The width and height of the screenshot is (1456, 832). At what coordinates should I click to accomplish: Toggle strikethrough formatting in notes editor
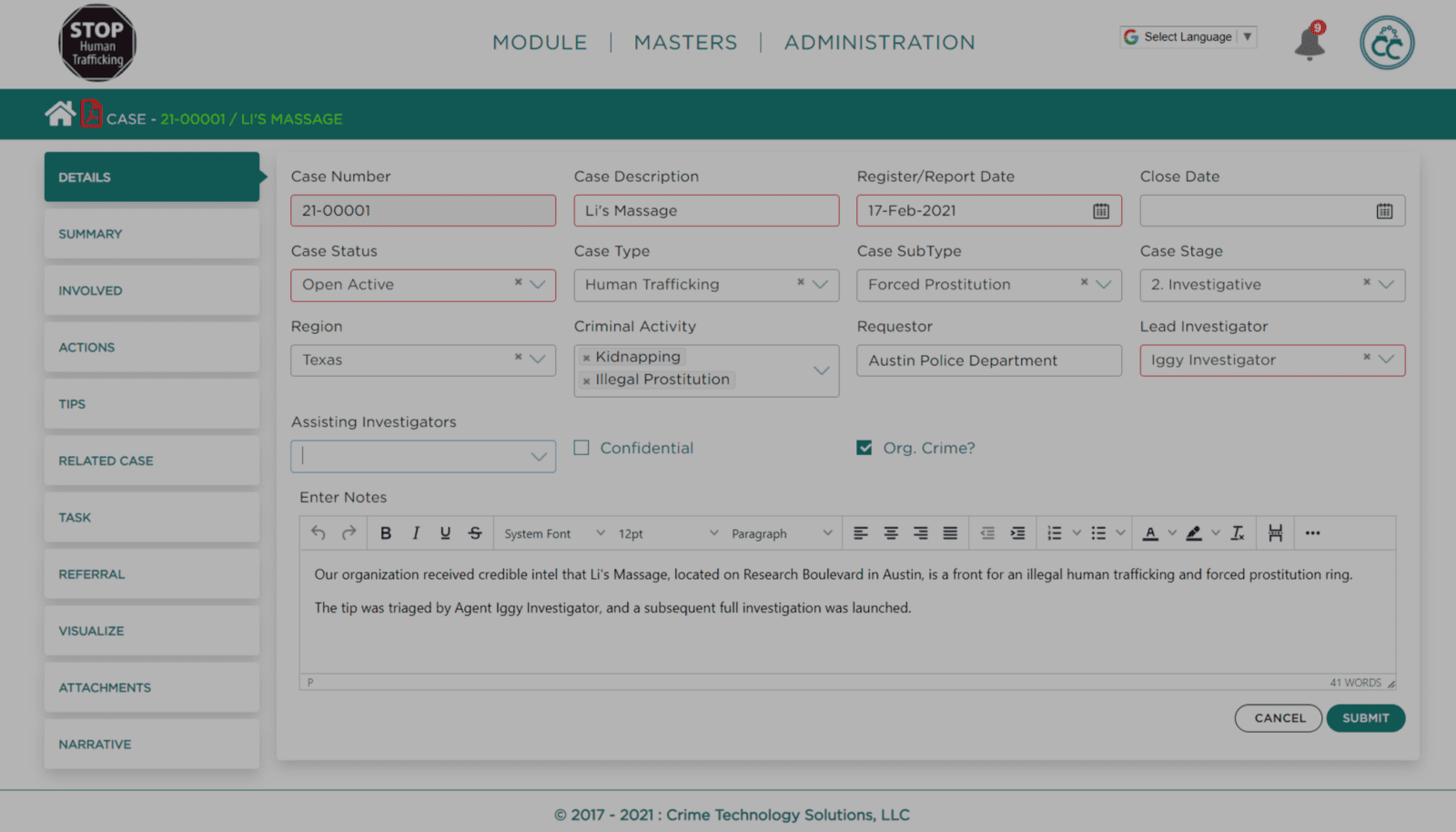pos(475,533)
